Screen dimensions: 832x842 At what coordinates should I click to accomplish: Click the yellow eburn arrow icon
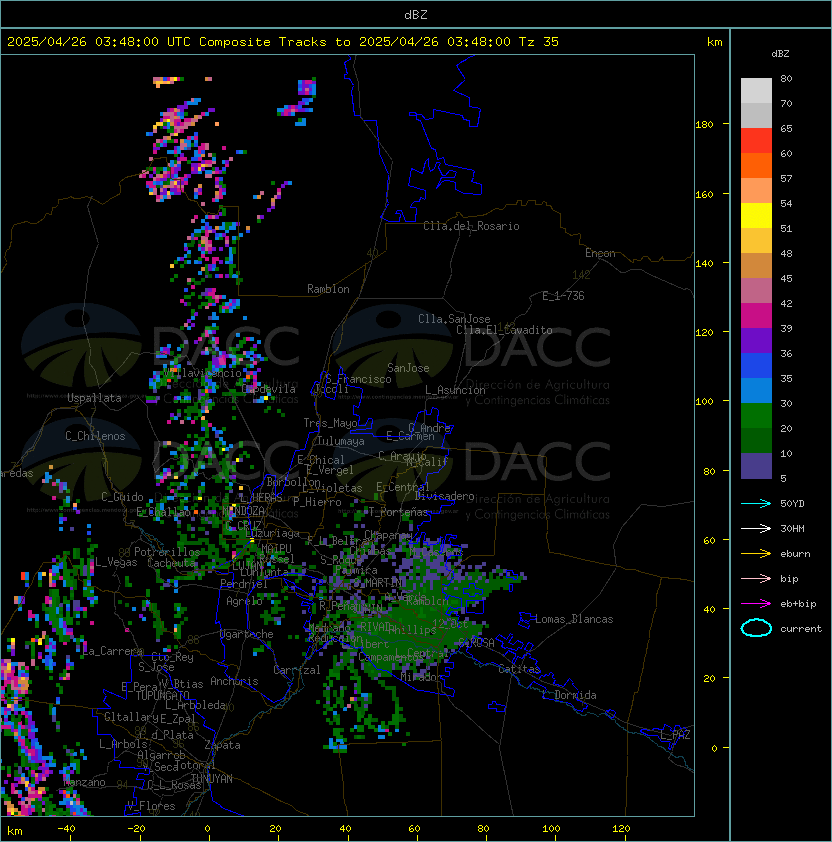756,554
